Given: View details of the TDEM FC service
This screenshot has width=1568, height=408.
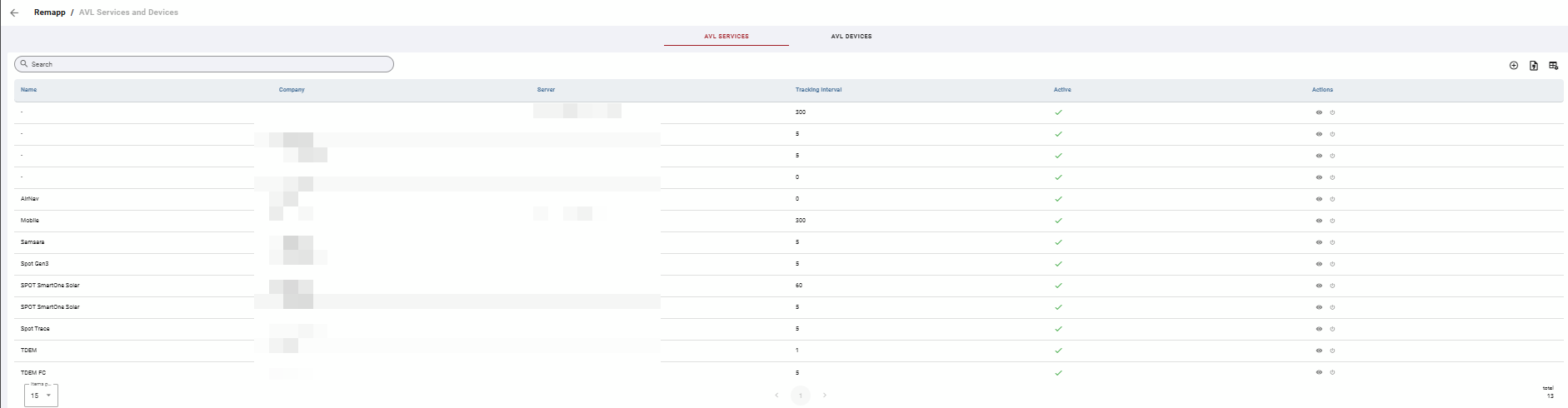Looking at the screenshot, I should click(x=1319, y=372).
